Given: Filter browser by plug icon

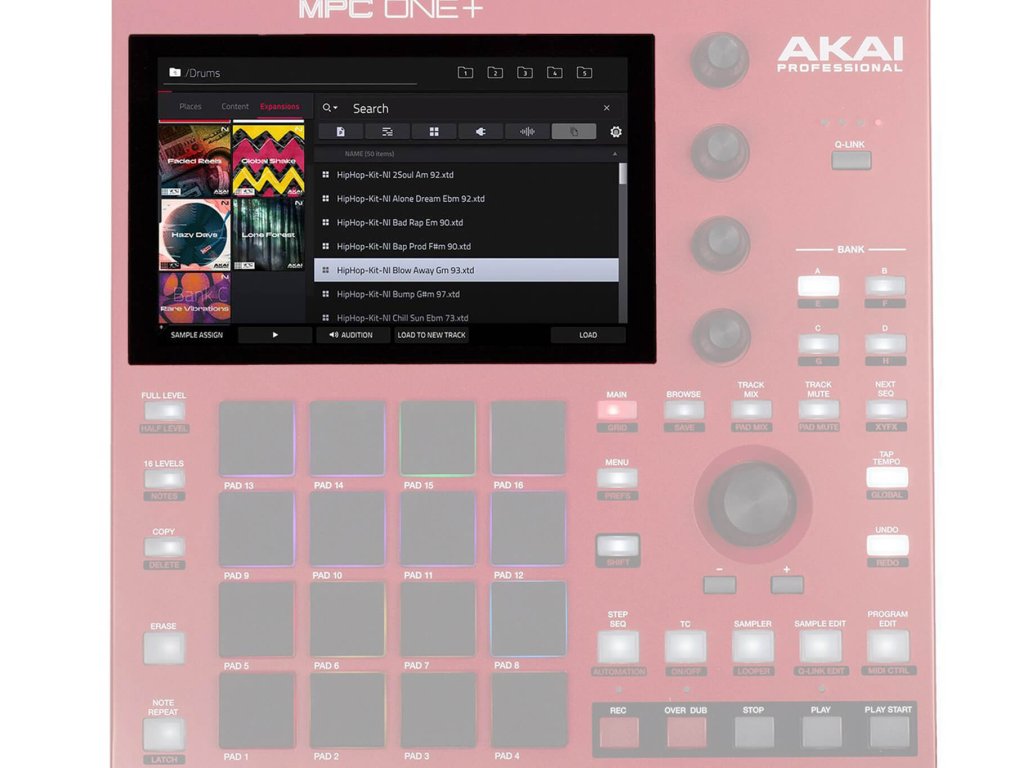Looking at the screenshot, I should [x=480, y=132].
